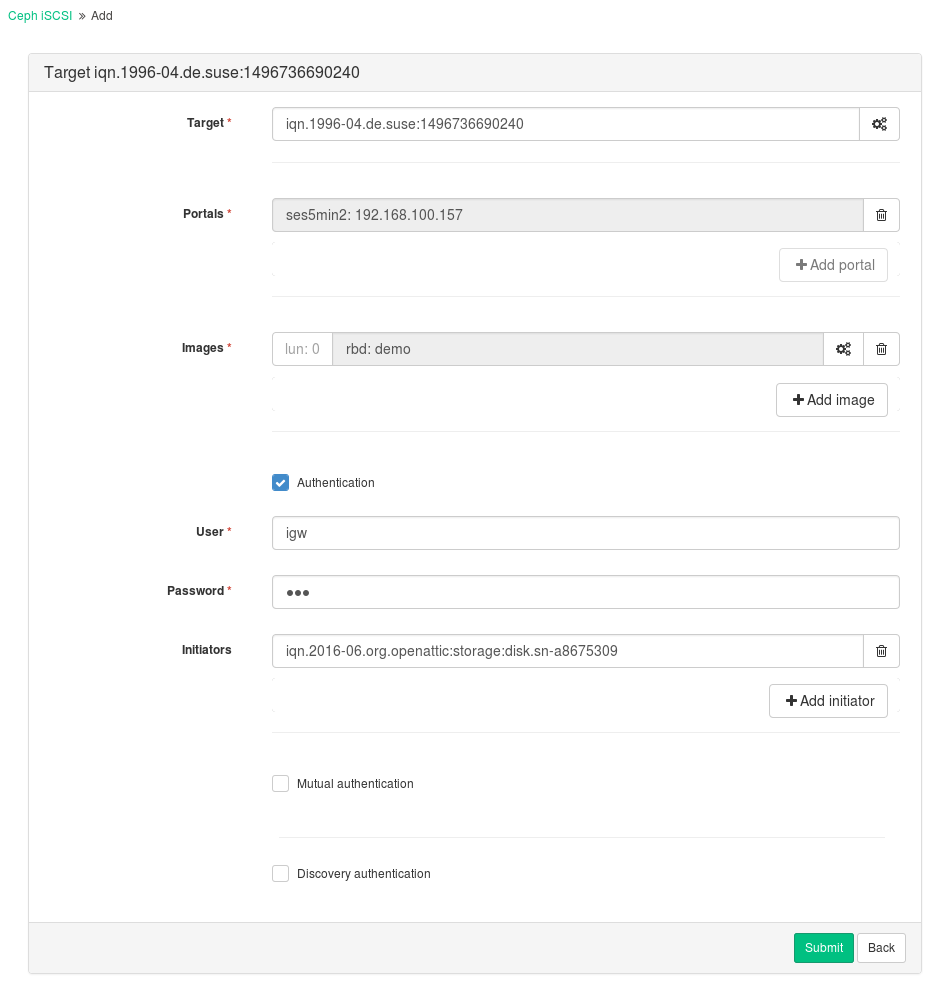Delete the ses5min2 portal entry
Image resolution: width=948 pixels, height=987 pixels.
tap(881, 215)
